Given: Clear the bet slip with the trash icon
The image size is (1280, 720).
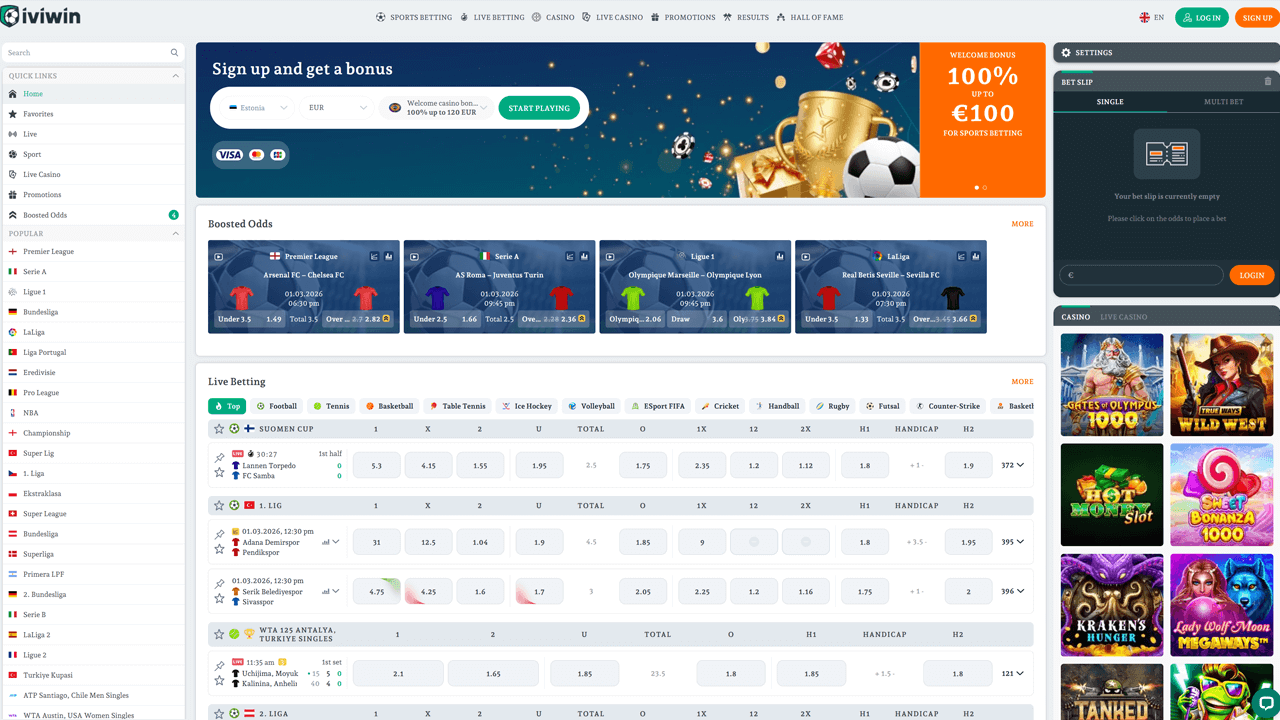Looking at the screenshot, I should [x=1268, y=82].
